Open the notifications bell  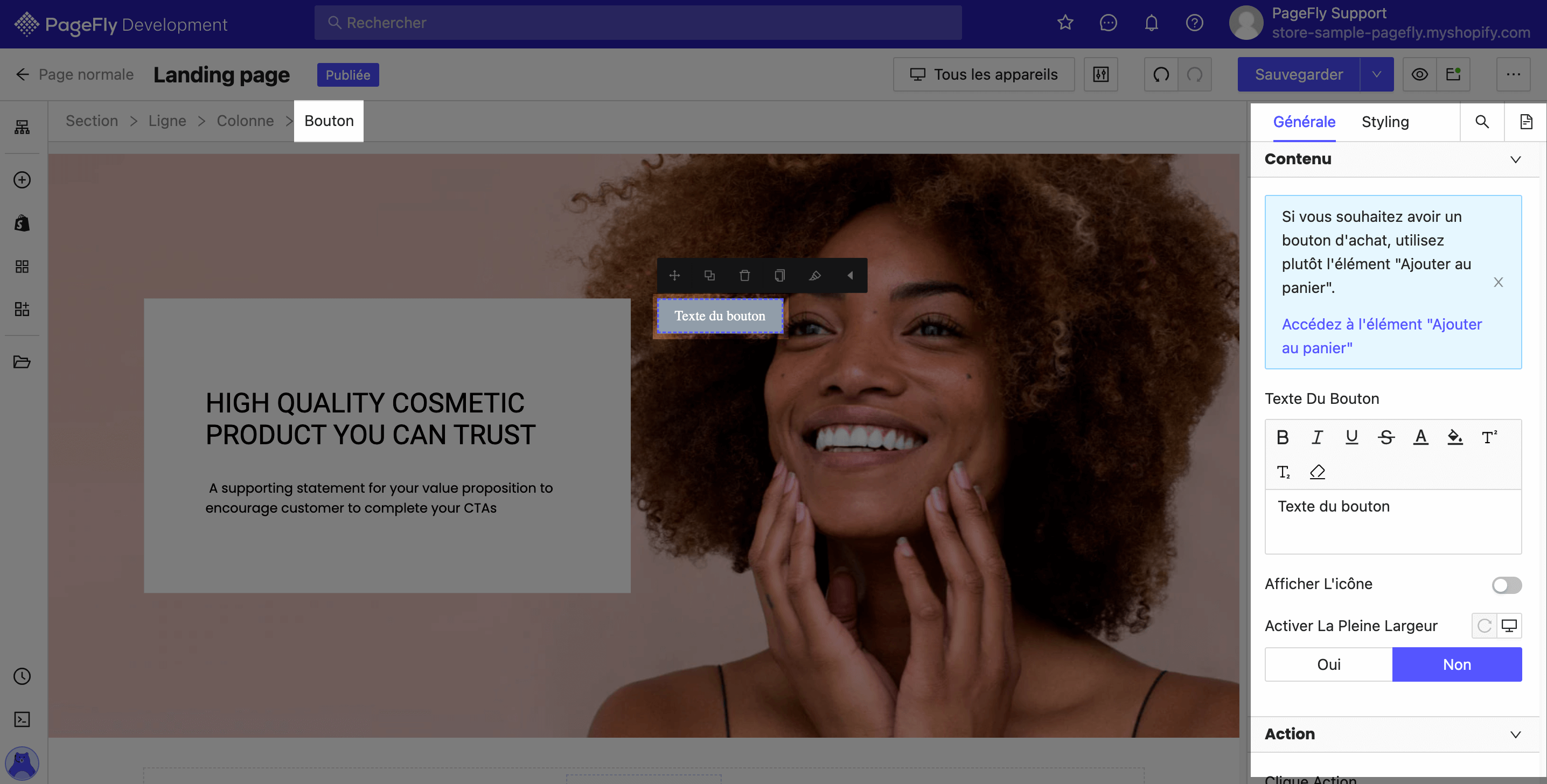coord(1151,23)
